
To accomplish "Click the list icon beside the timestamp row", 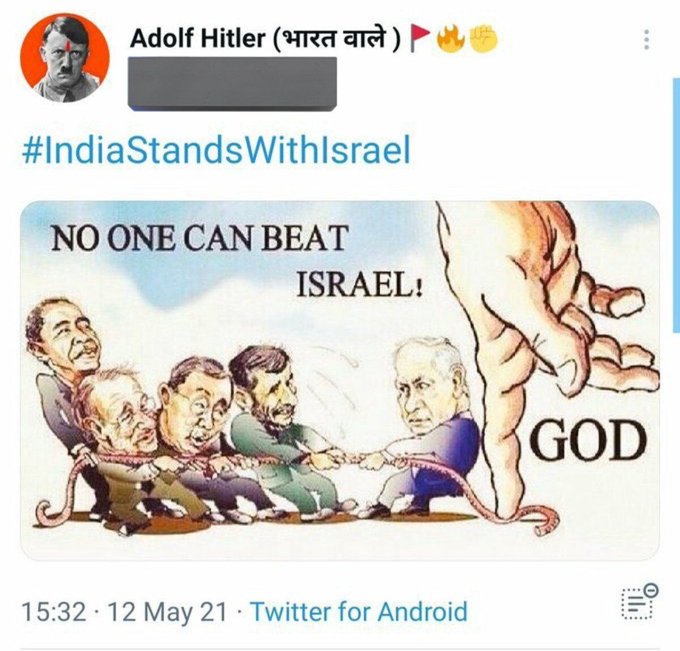I will [x=640, y=602].
